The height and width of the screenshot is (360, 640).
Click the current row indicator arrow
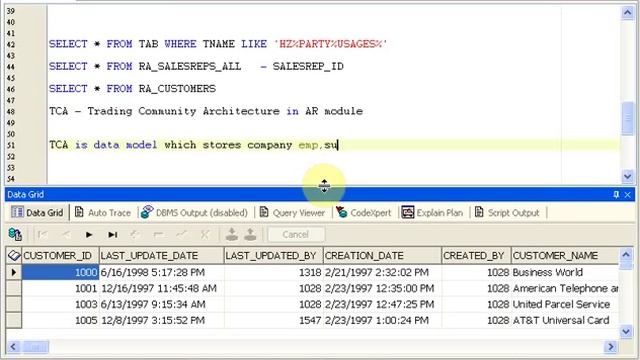click(14, 272)
